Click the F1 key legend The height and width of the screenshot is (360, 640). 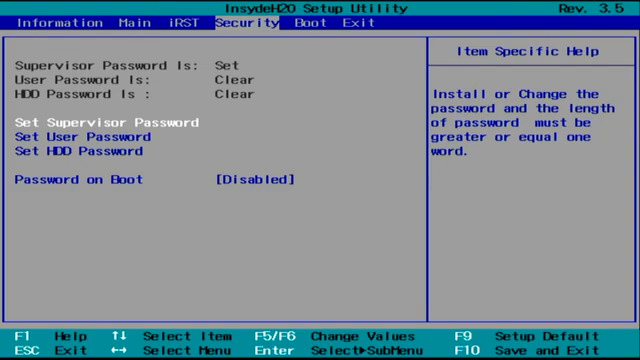tap(22, 336)
